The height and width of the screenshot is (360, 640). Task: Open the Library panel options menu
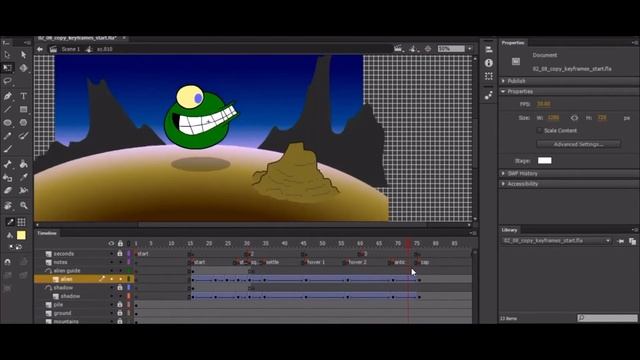(635, 230)
